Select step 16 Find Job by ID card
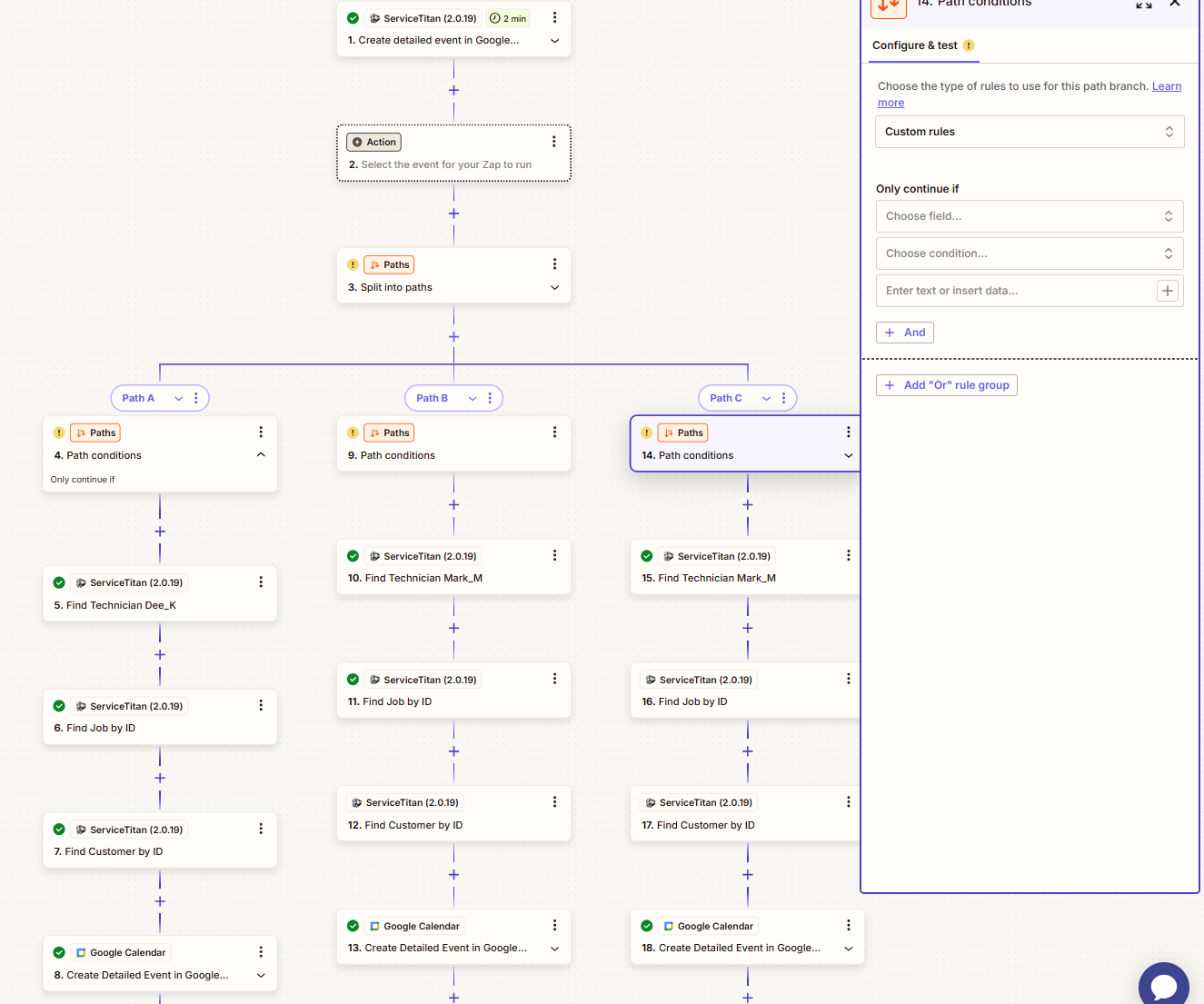The width and height of the screenshot is (1204, 1004). point(745,691)
